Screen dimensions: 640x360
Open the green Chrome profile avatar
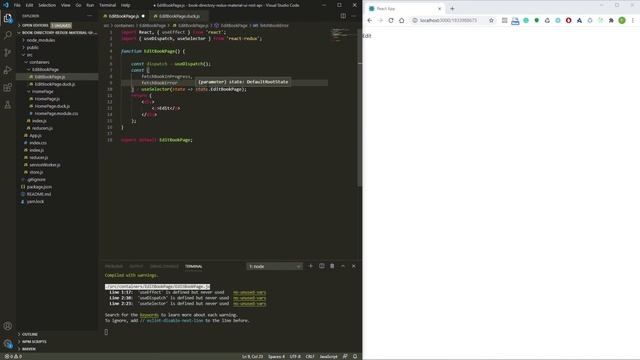tap(622, 20)
